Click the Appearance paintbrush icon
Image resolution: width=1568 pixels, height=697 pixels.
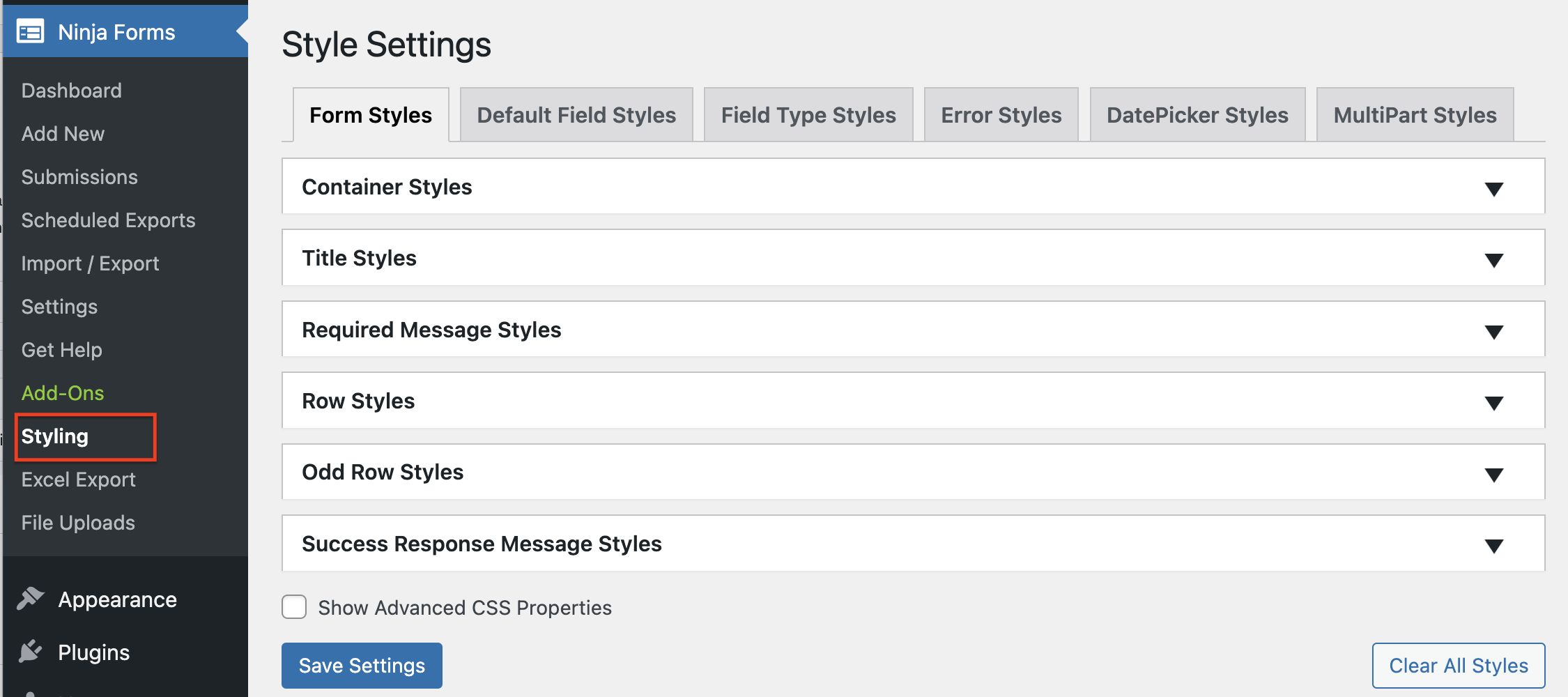point(31,598)
